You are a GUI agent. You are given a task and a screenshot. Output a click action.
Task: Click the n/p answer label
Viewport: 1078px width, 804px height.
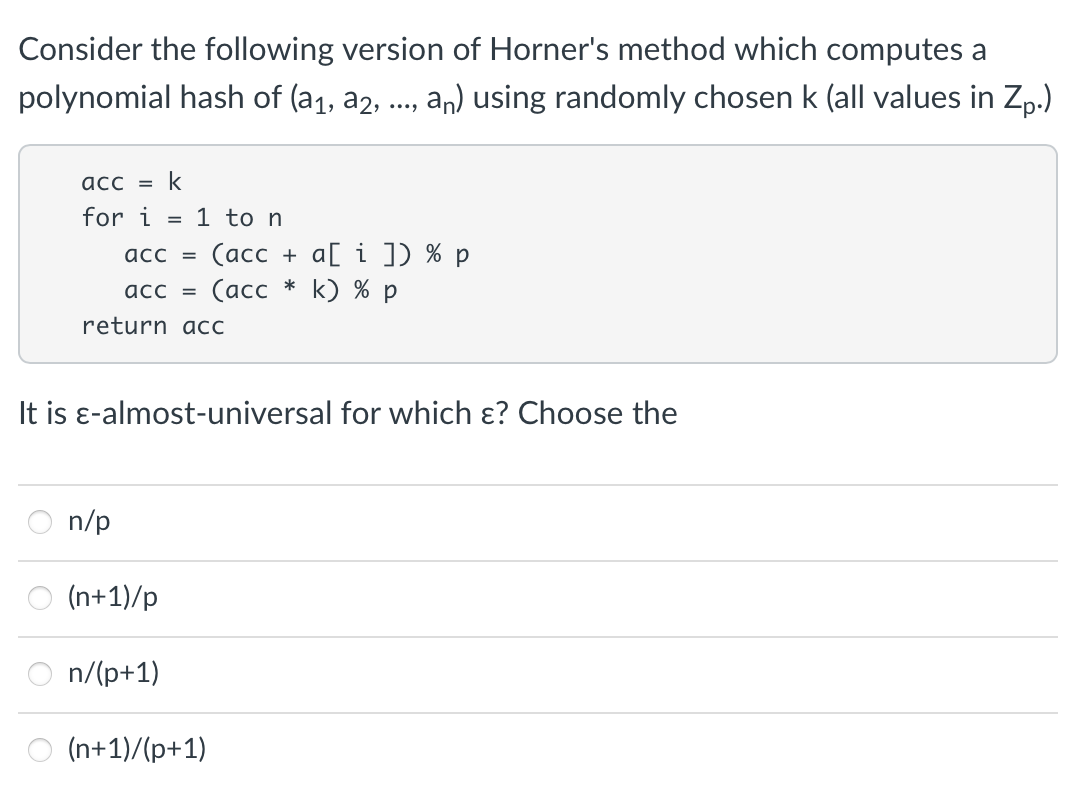pyautogui.click(x=85, y=521)
